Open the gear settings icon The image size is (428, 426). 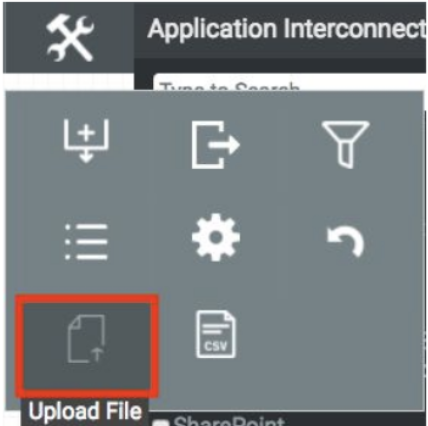tap(216, 237)
